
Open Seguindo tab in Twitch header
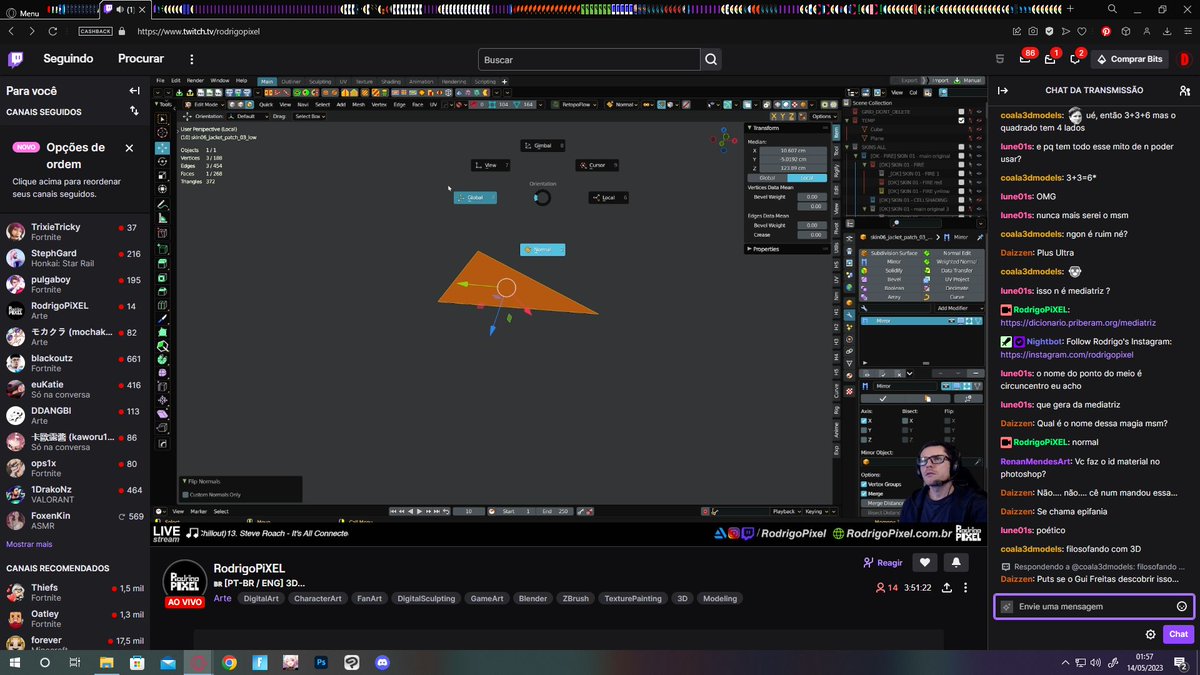[68, 59]
